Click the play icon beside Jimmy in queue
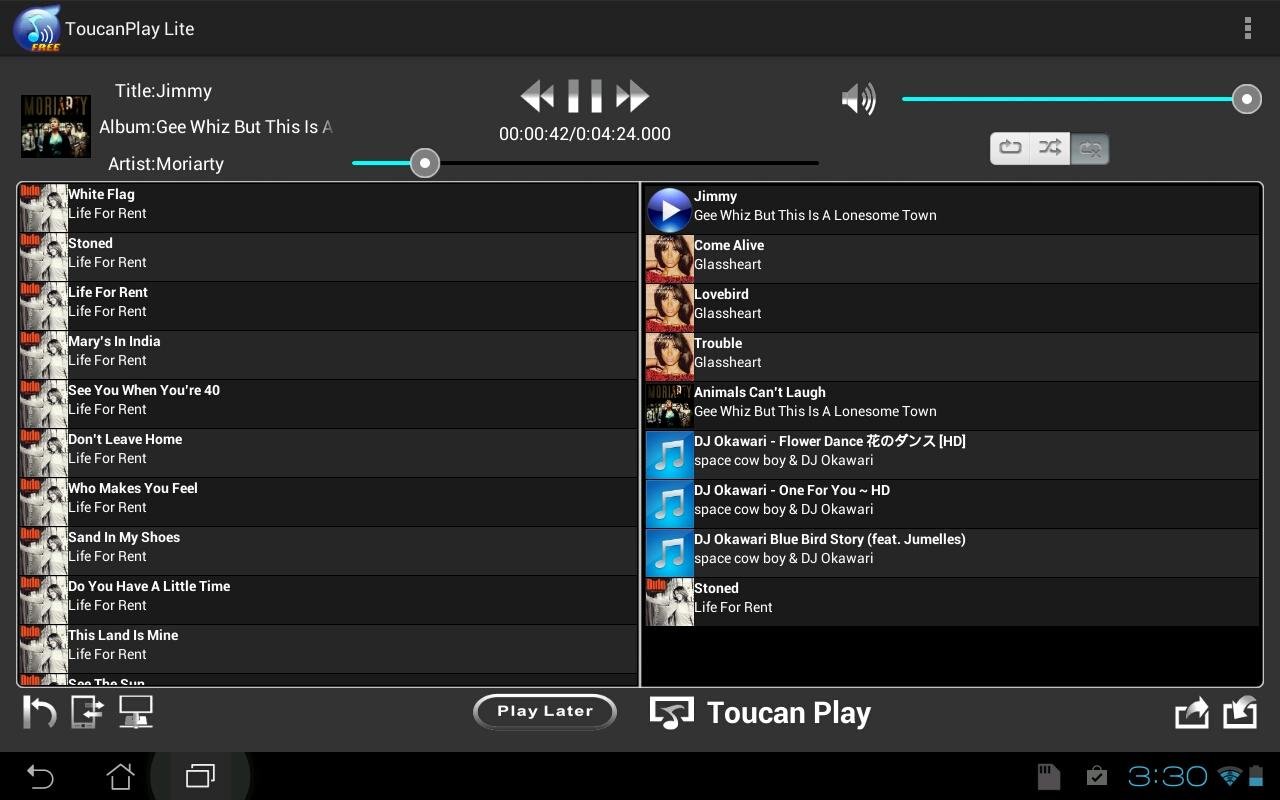Viewport: 1280px width, 800px height. [669, 210]
